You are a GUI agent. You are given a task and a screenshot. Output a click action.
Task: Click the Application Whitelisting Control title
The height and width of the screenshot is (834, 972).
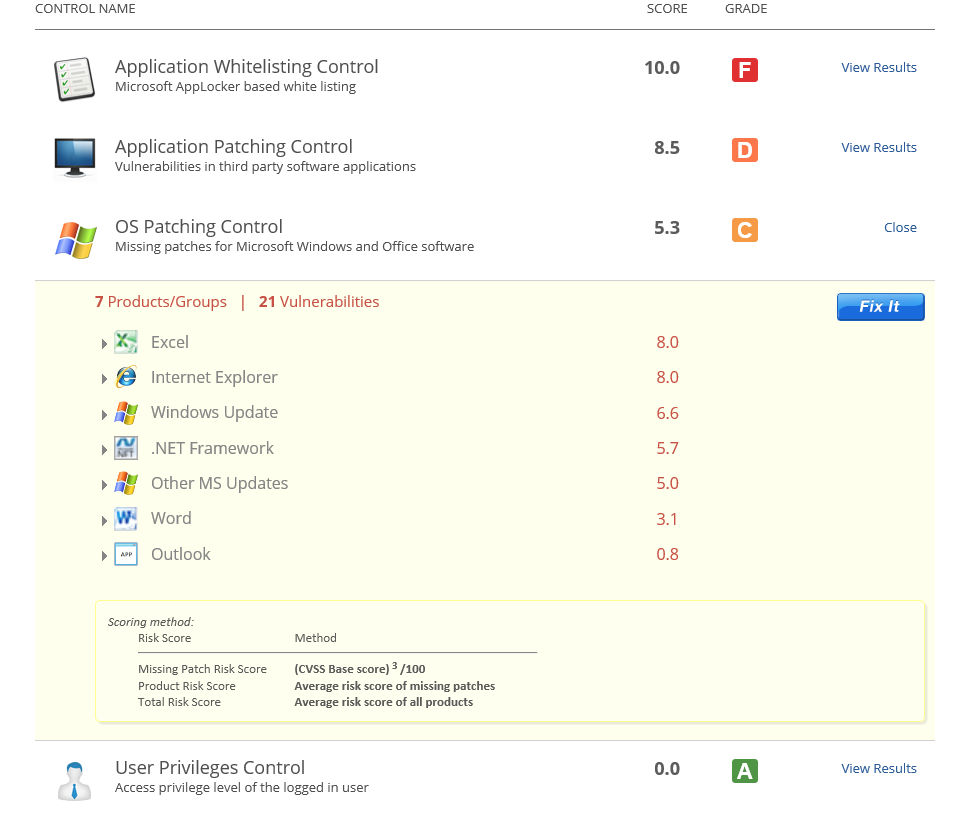pyautogui.click(x=247, y=66)
